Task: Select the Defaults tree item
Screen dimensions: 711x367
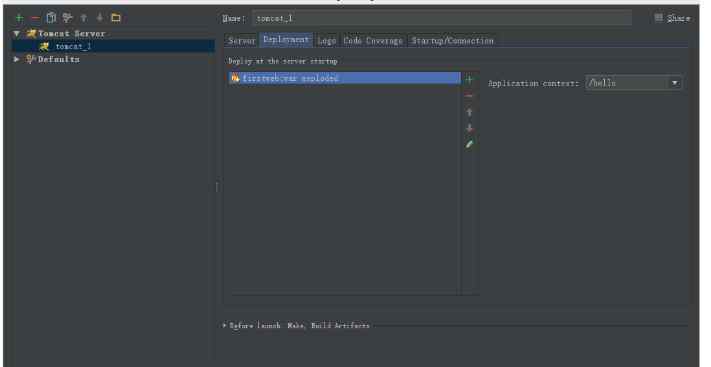Action: pos(58,59)
